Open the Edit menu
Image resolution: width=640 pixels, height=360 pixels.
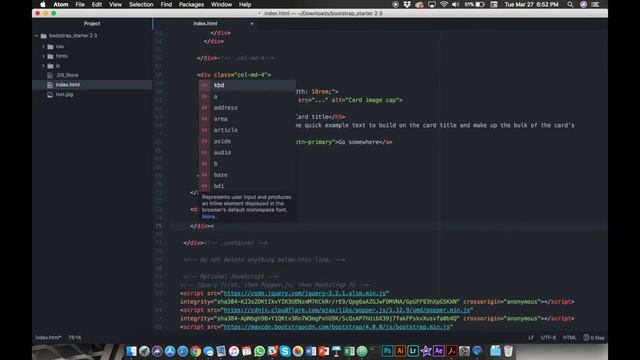point(97,4)
